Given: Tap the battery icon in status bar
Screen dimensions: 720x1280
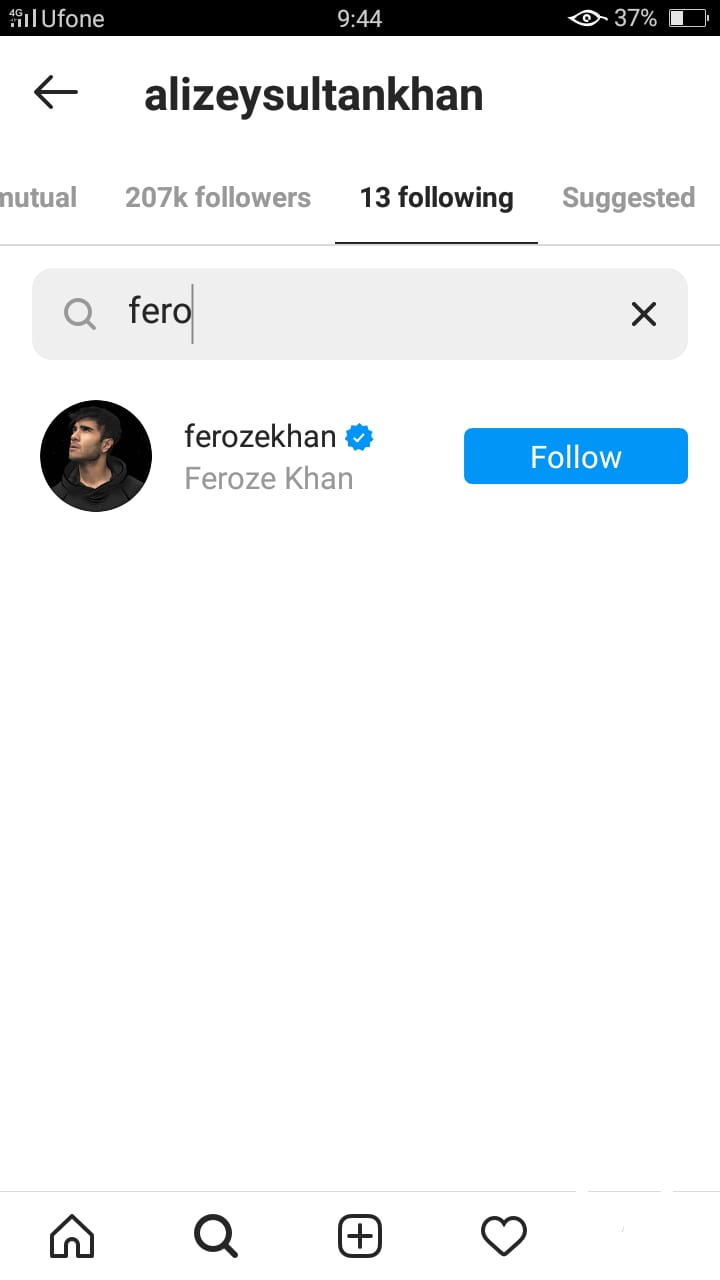Looking at the screenshot, I should point(687,18).
